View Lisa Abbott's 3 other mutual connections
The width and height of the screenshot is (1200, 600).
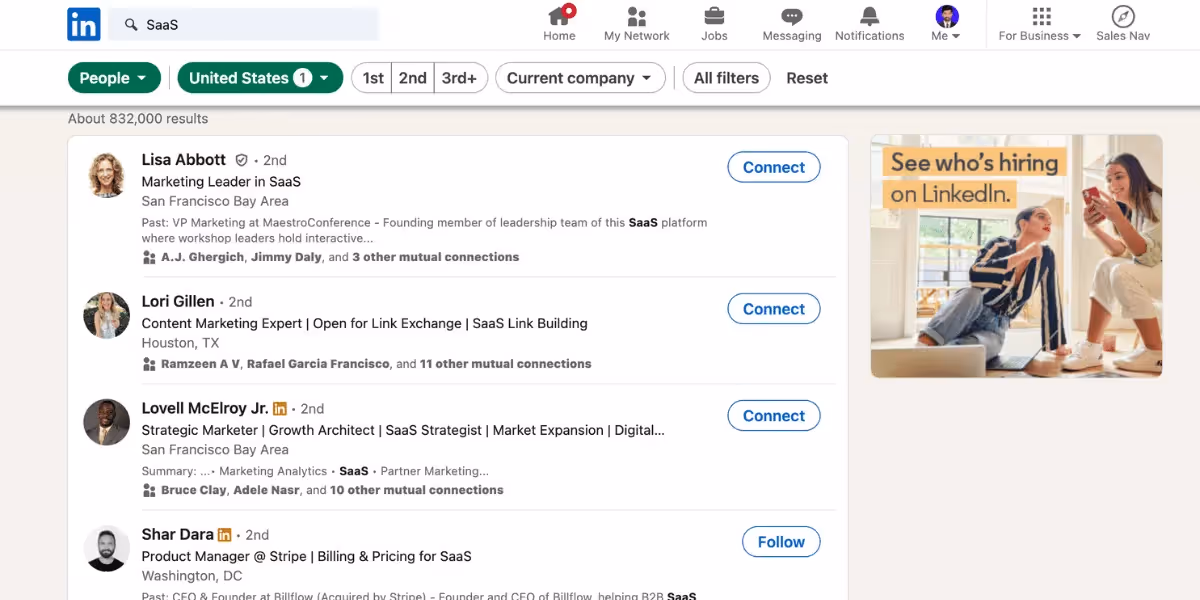tap(436, 257)
